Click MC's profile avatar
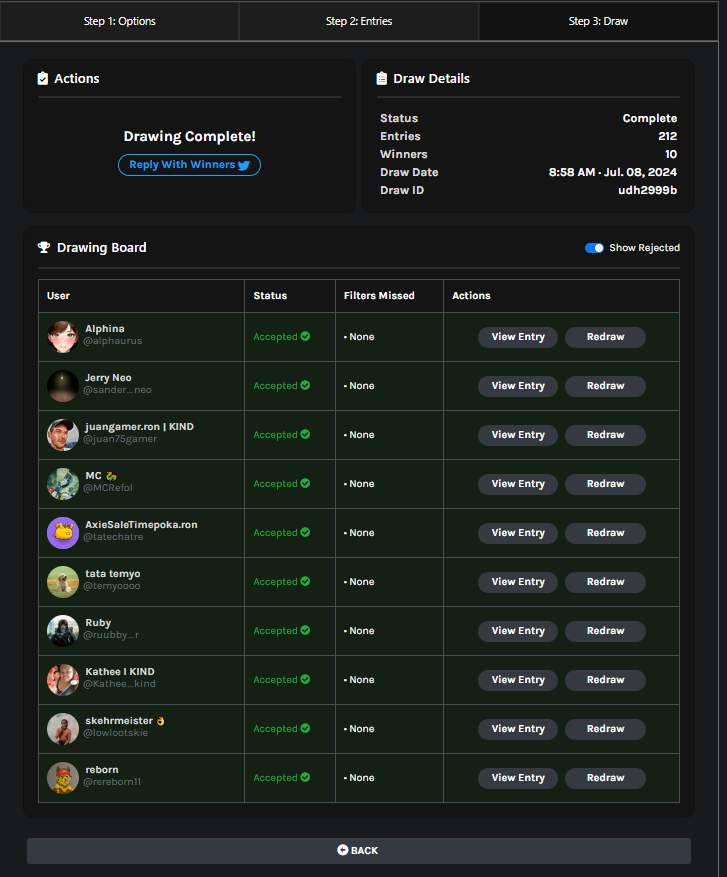This screenshot has height=877, width=727. [63, 484]
